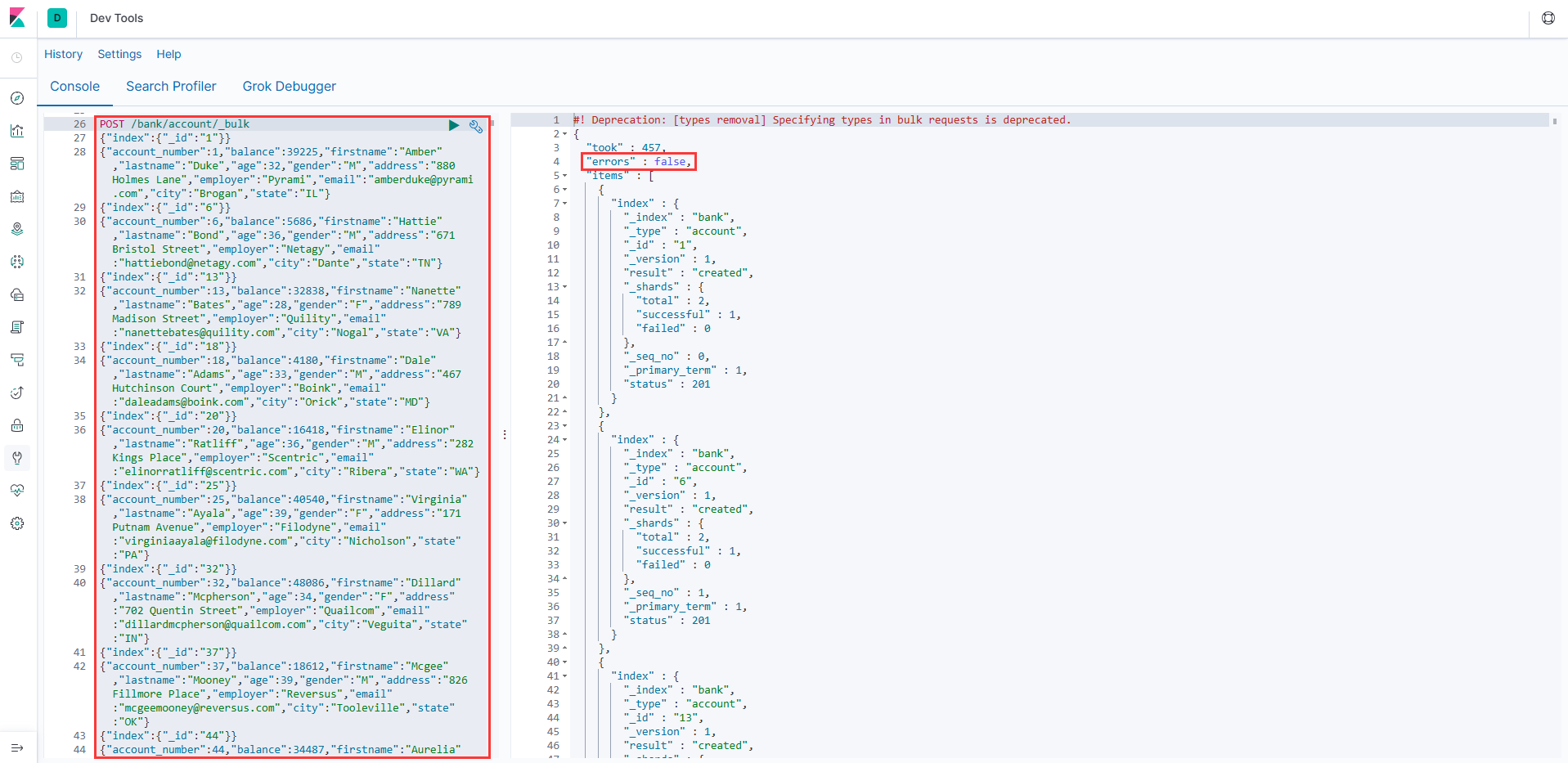Open Maps from the location pin icon
Image resolution: width=1568 pixels, height=763 pixels.
click(x=17, y=229)
